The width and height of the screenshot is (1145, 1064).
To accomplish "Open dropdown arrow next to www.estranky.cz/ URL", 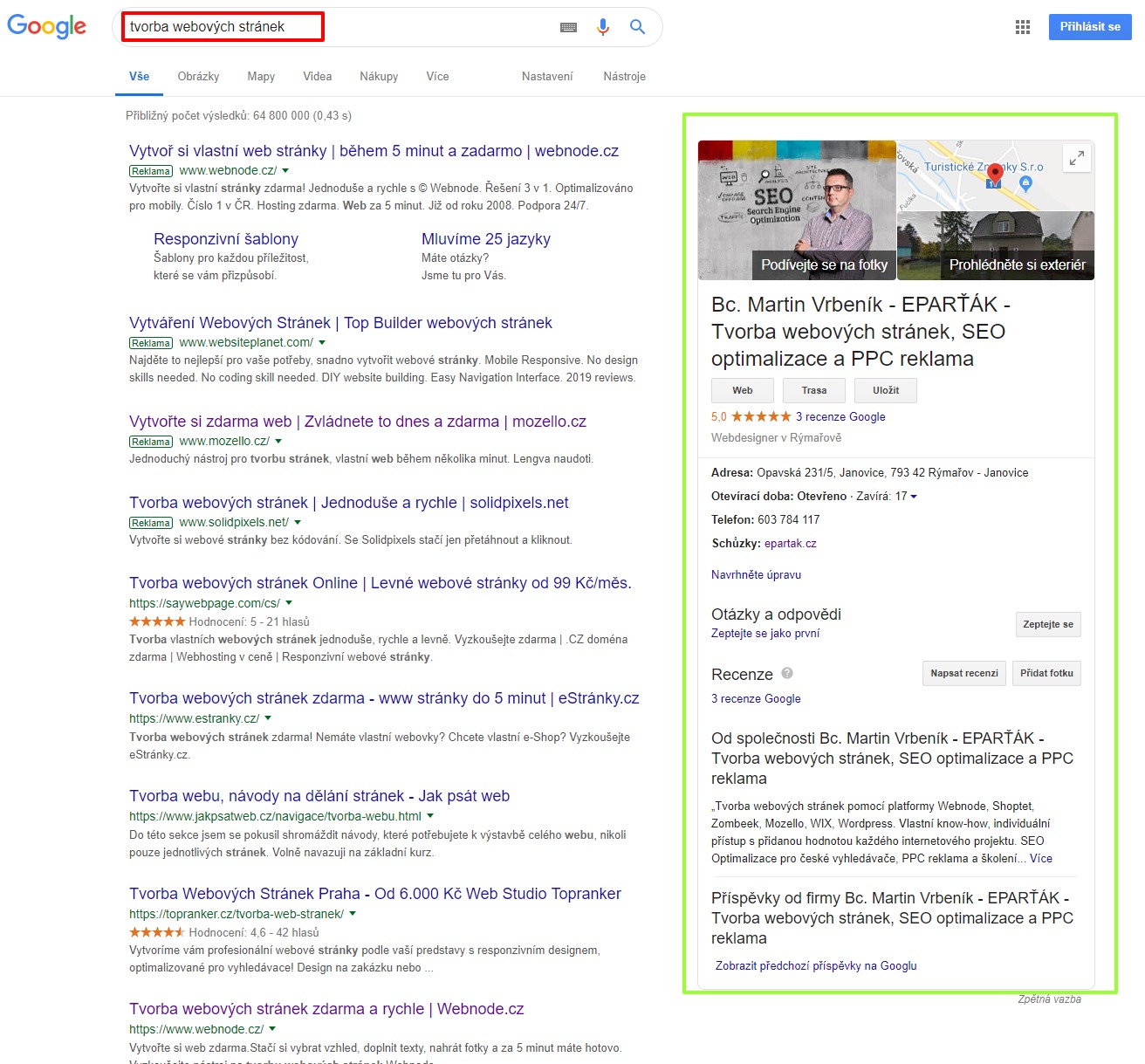I will click(268, 718).
